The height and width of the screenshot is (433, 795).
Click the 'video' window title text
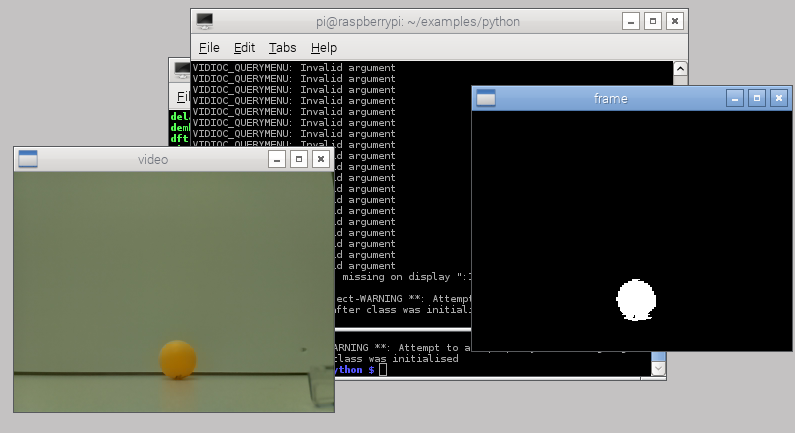point(153,160)
